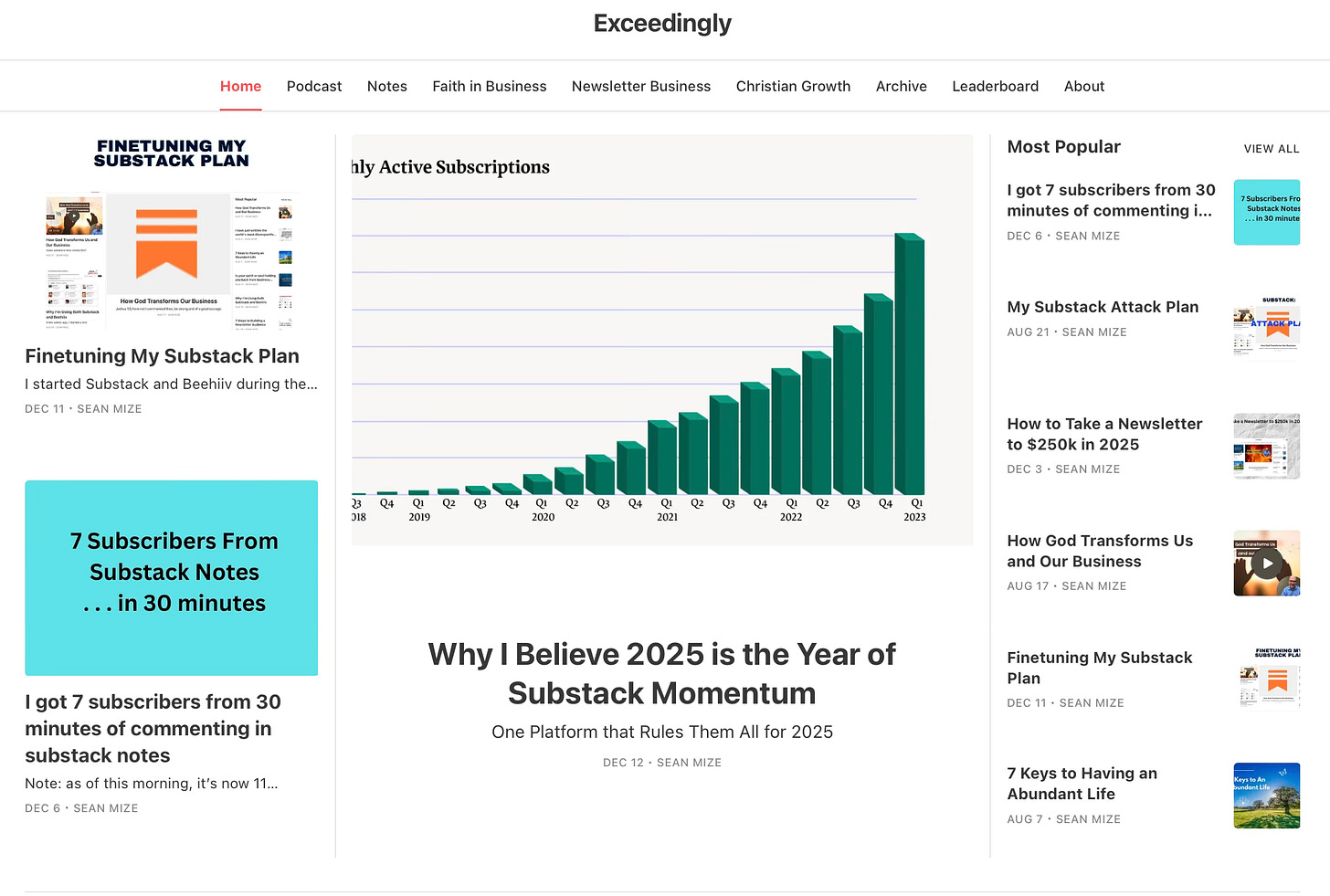Open 'Why I Believe 2025 is the Year' headline

[662, 674]
